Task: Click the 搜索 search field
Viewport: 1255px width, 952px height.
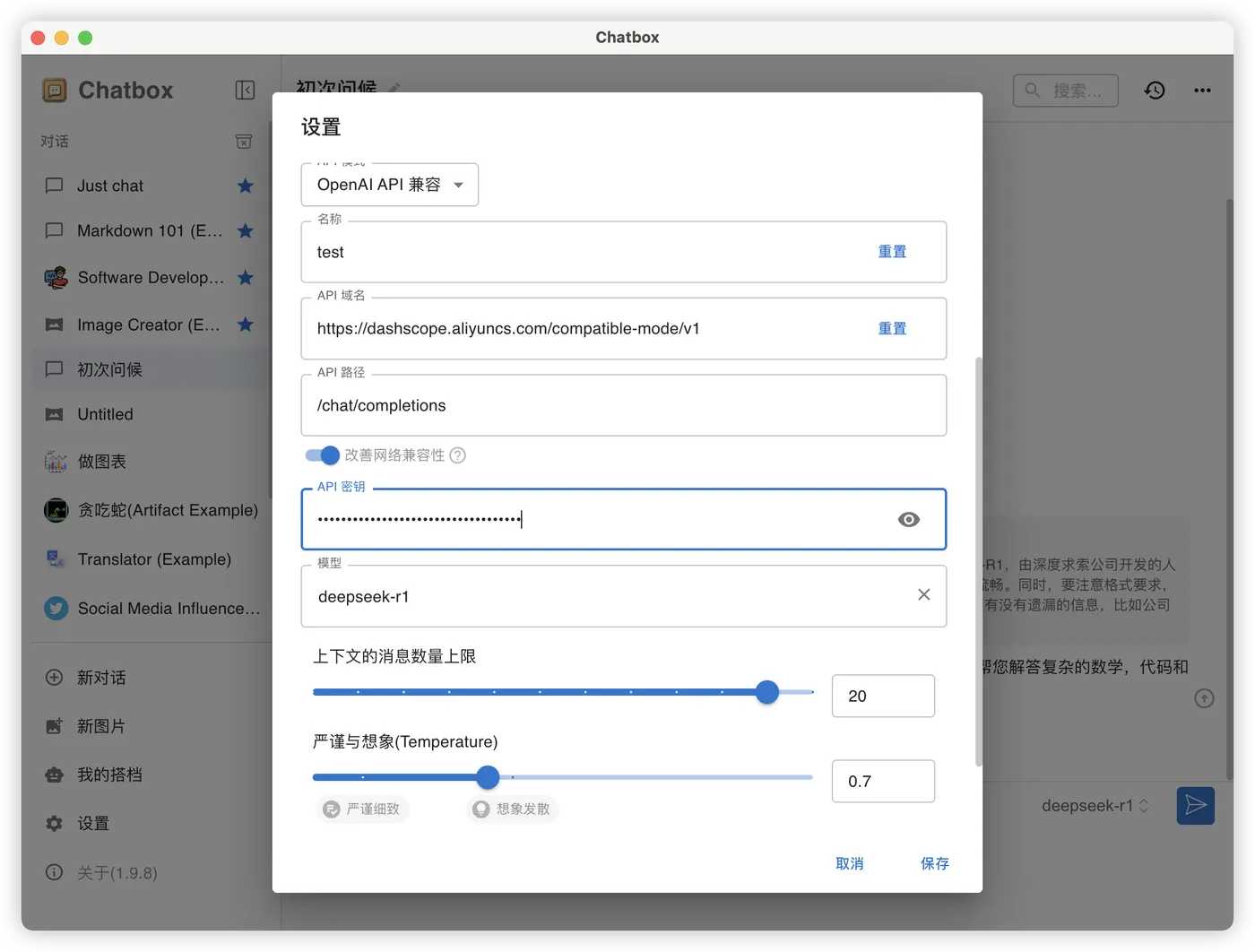Action: point(1065,91)
